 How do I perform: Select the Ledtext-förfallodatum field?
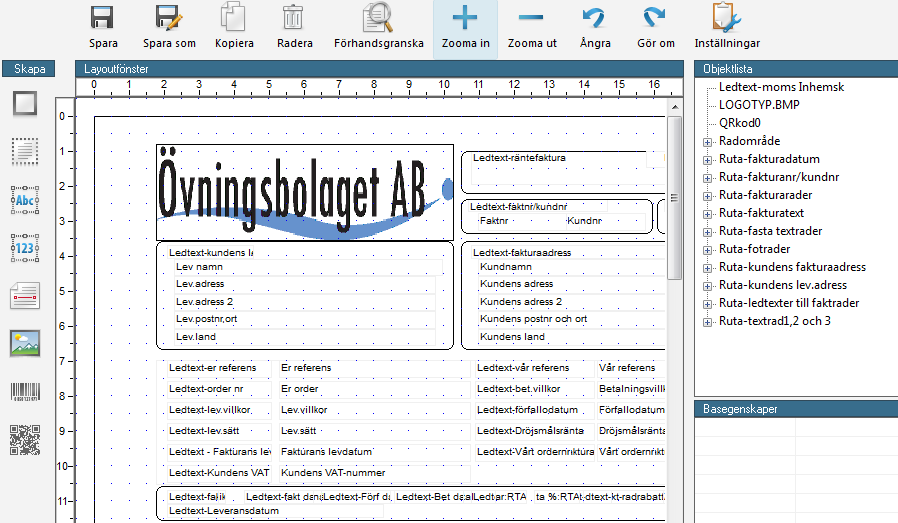pos(534,410)
